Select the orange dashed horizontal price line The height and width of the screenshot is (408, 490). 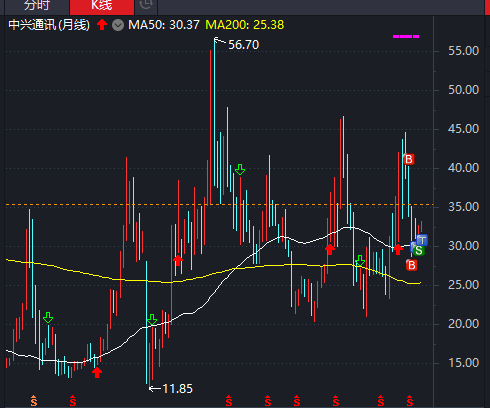pos(219,204)
